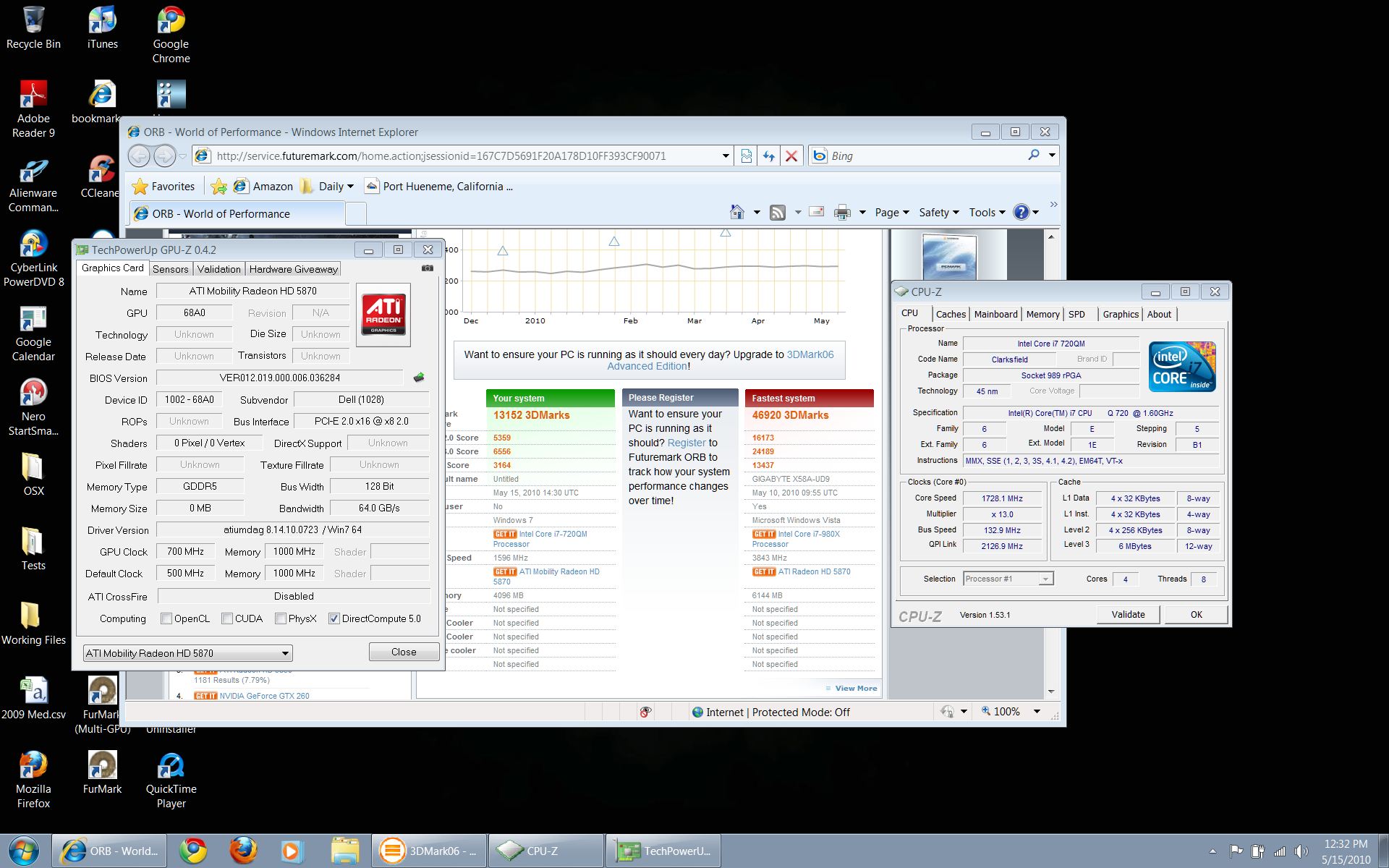This screenshot has height=868, width=1389.
Task: Click Internet Explorer refresh icon
Action: point(768,156)
